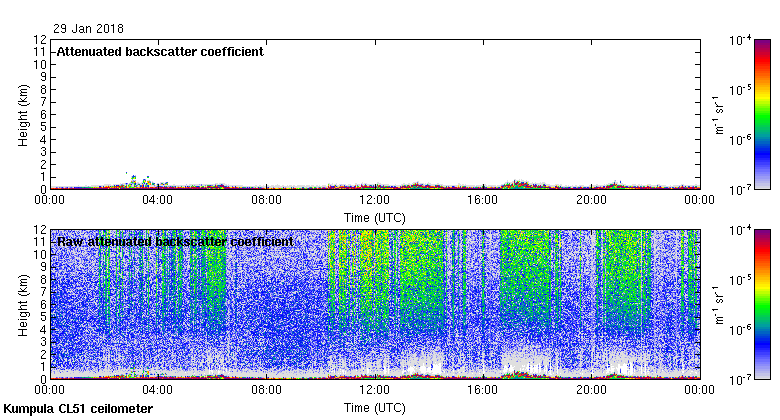Click the height tick "6" on the upper plot
Image resolution: width=780 pixels, height=420 pixels.
tap(43, 114)
